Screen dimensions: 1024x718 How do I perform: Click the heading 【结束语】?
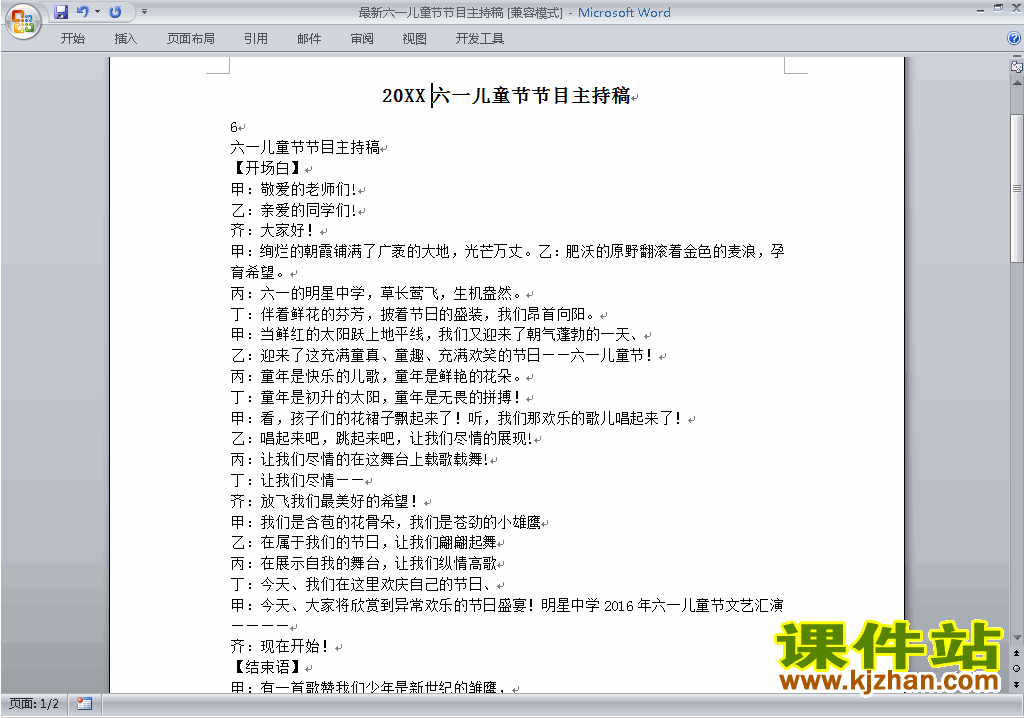267,667
